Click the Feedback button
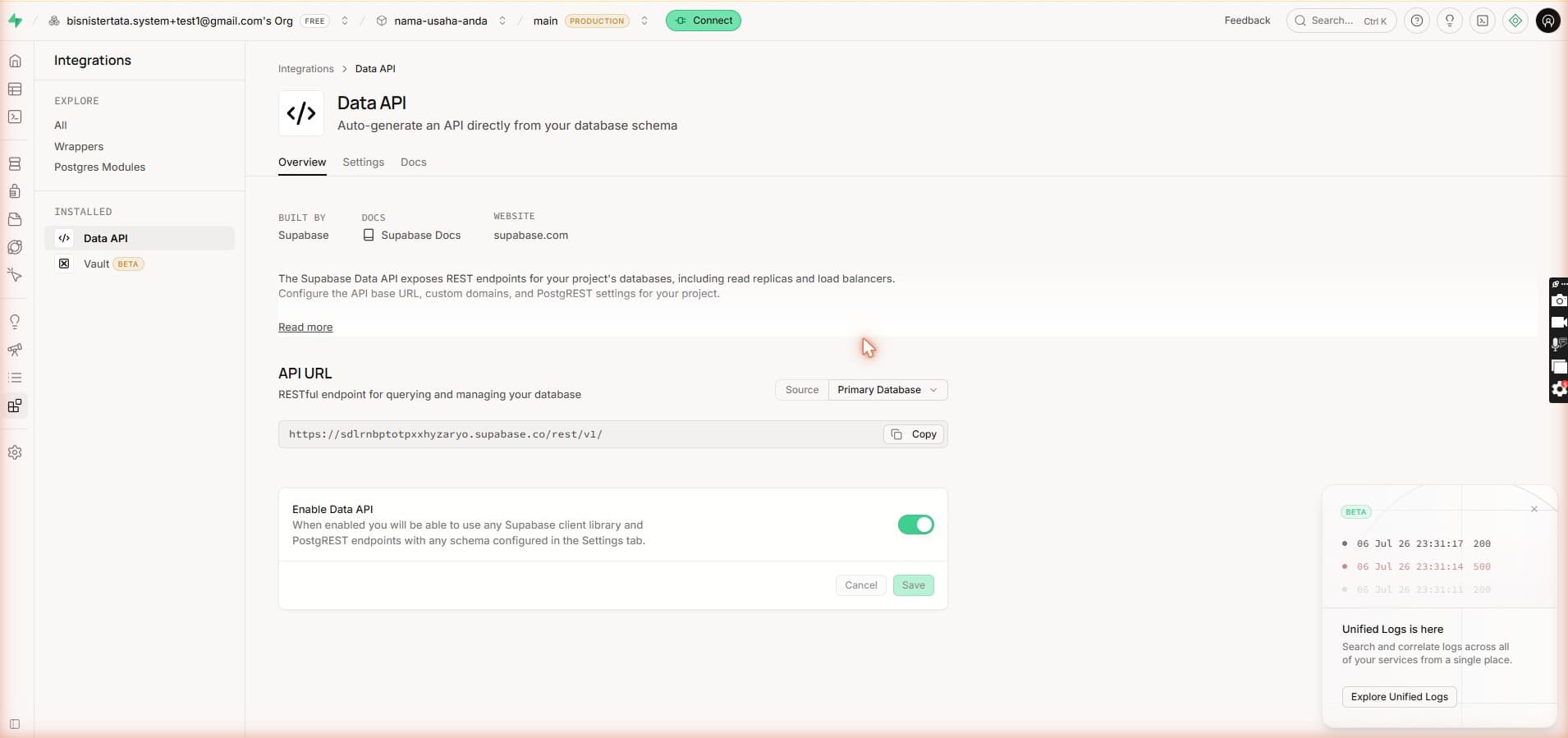Viewport: 1568px width, 738px height. tap(1247, 21)
